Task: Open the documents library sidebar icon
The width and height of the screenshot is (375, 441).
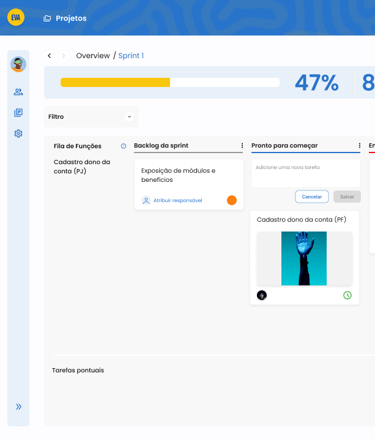Action: tap(18, 113)
